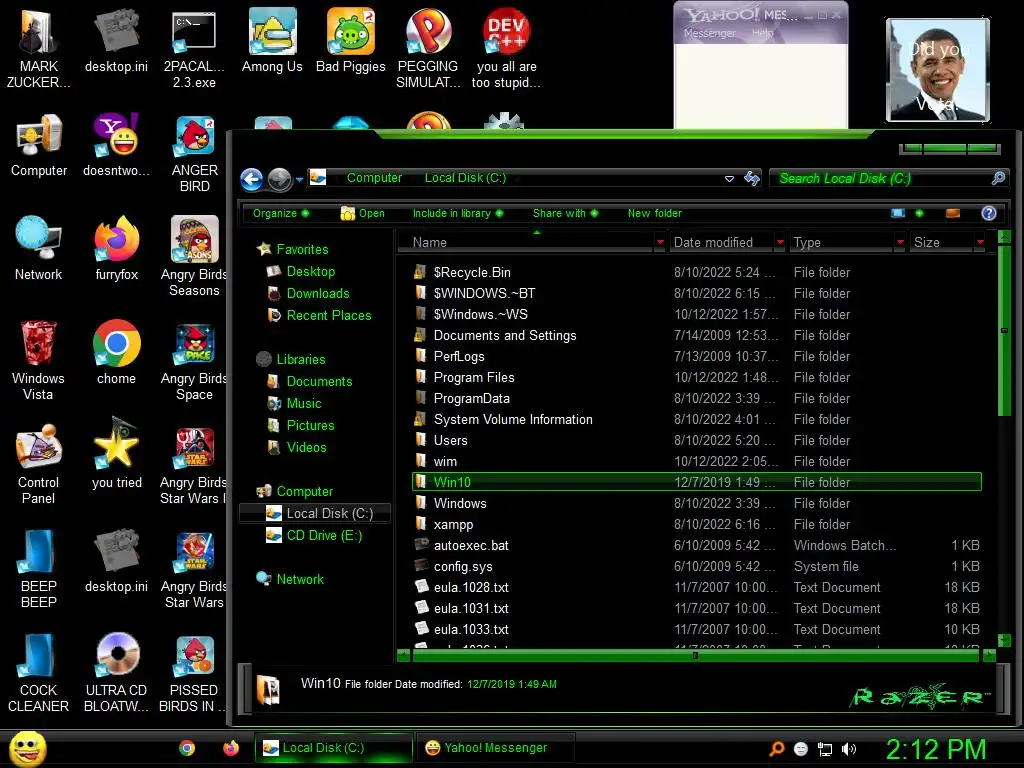Select the DEV C++ 'you all are too stupid' icon
The width and height of the screenshot is (1024, 768).
506,48
